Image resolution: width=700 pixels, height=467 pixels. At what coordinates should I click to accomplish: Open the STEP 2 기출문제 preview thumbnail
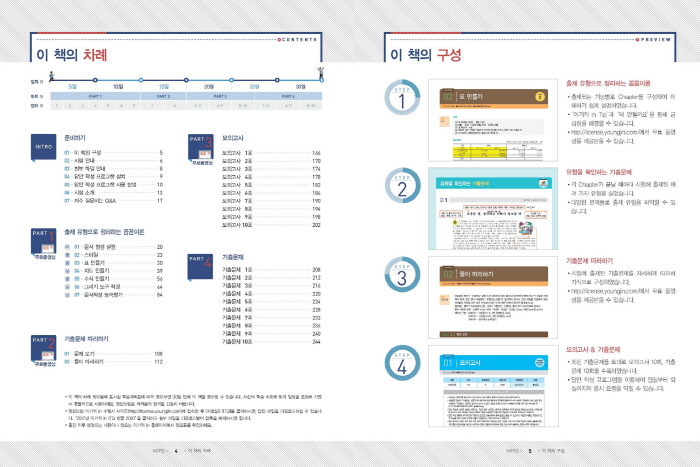(493, 208)
